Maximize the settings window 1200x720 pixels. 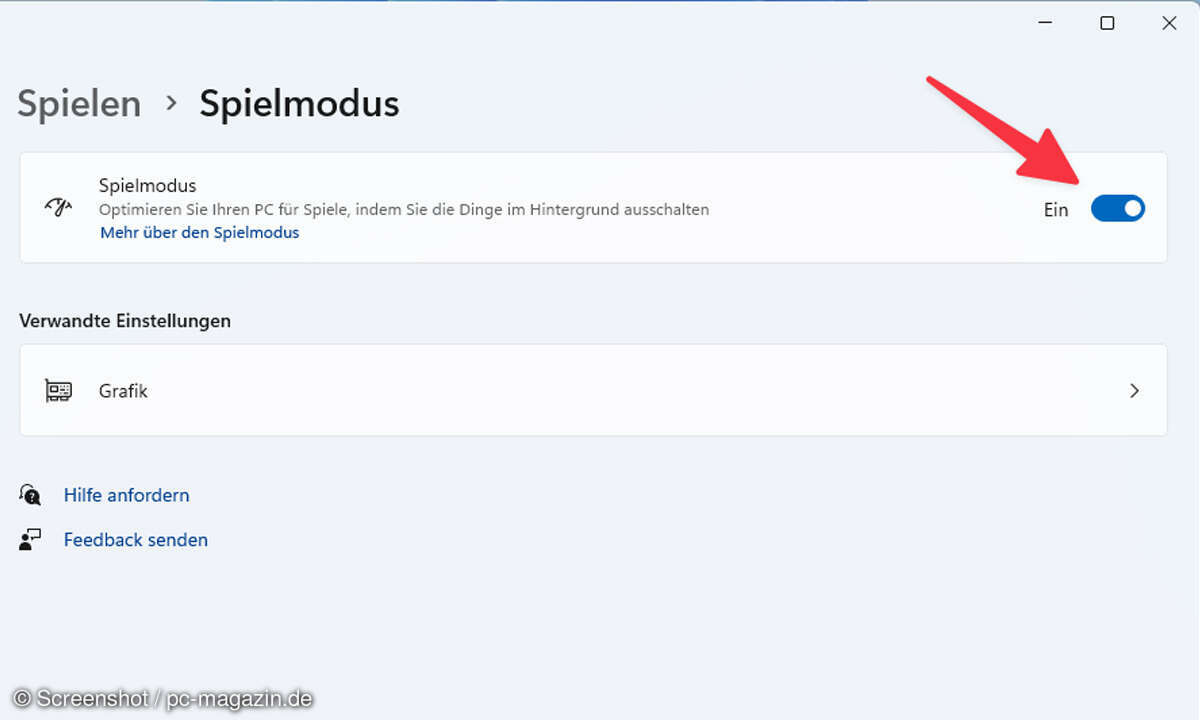[1107, 23]
